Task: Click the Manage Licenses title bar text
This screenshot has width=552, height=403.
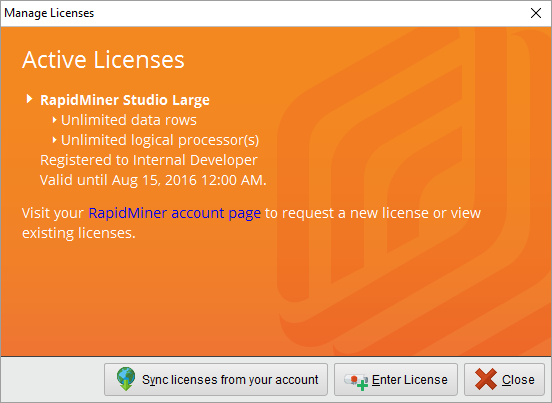Action: pos(49,13)
